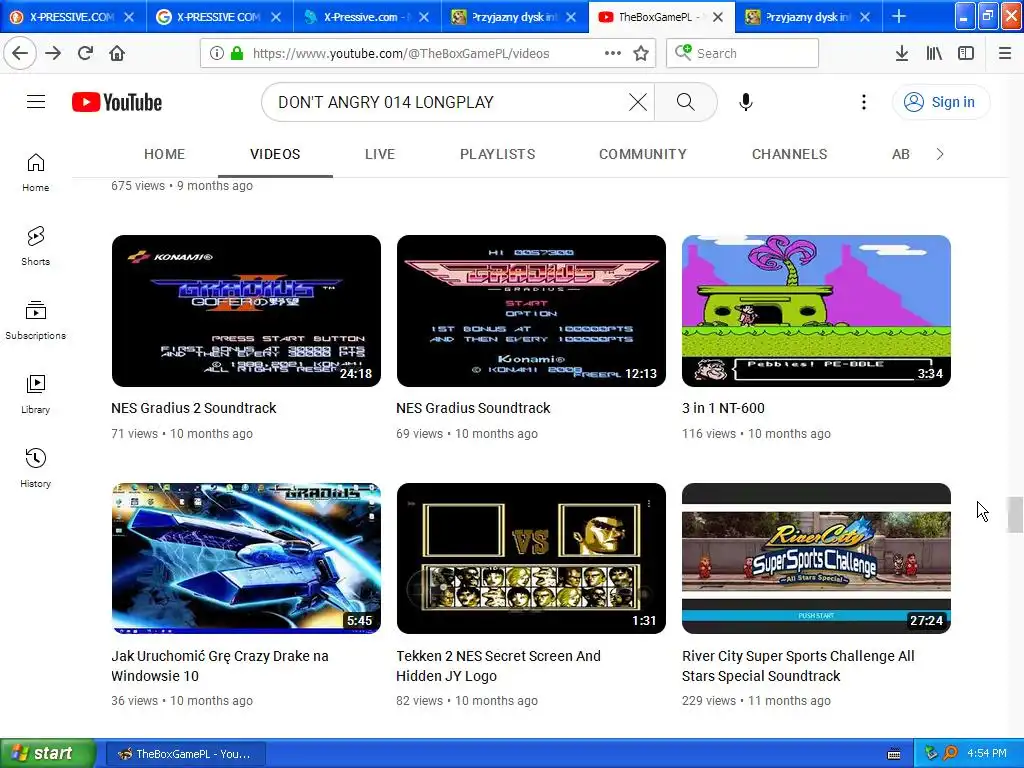Open the Firefox hamburger menu
The width and height of the screenshot is (1024, 768).
pyautogui.click(x=1005, y=54)
